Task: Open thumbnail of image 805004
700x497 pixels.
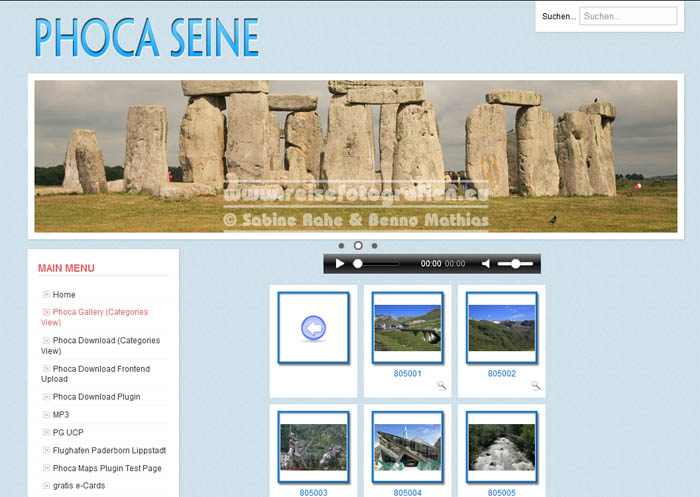Action: point(407,447)
